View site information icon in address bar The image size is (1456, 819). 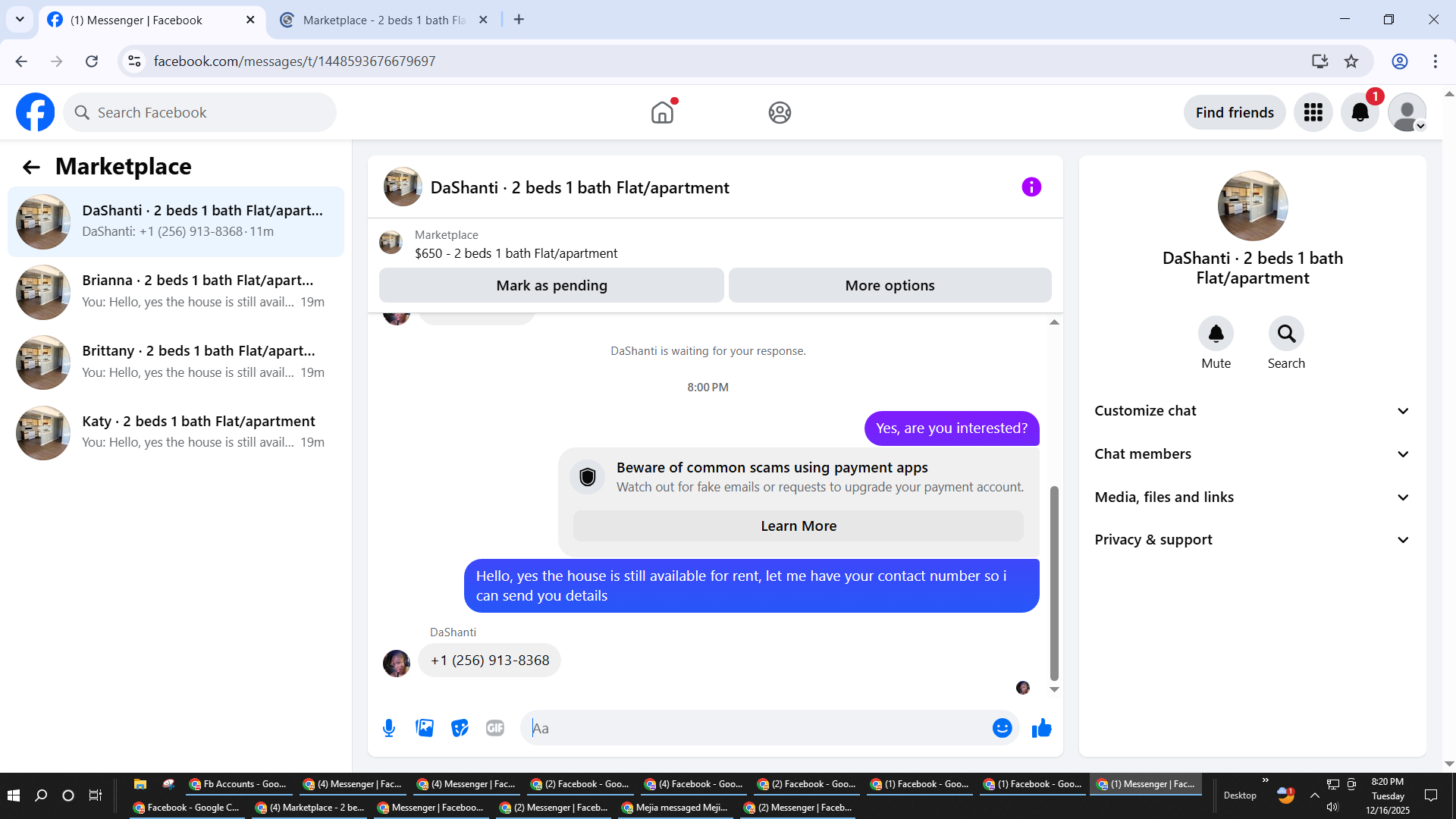coord(134,61)
